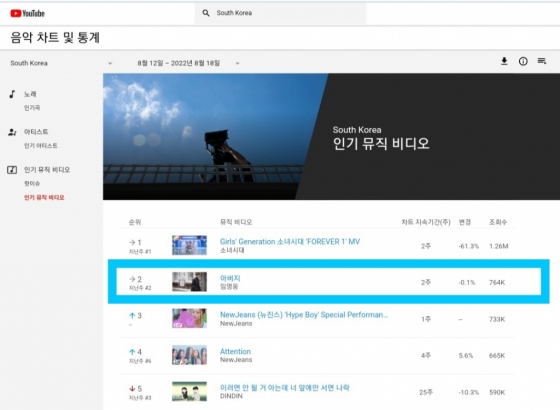Open the 노래 sidebar section
560x410 pixels.
tap(30, 94)
